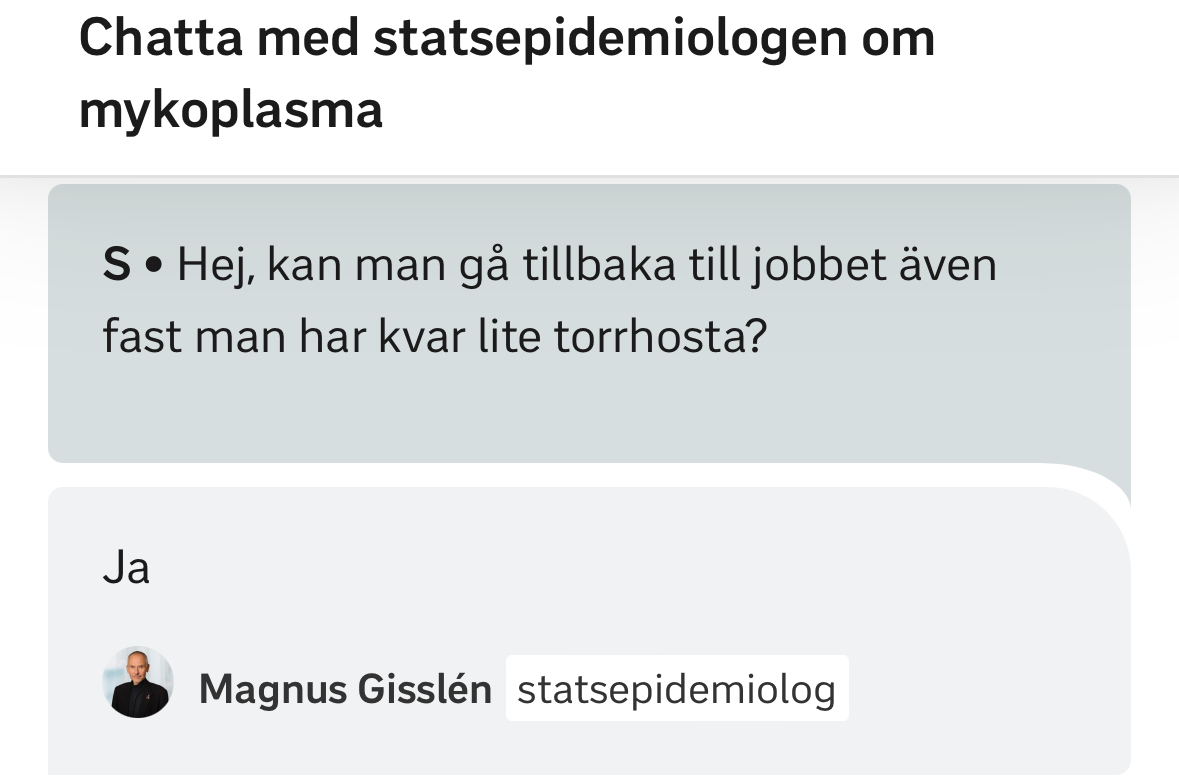Open Magnus Gisslén's profile photo

138,682
